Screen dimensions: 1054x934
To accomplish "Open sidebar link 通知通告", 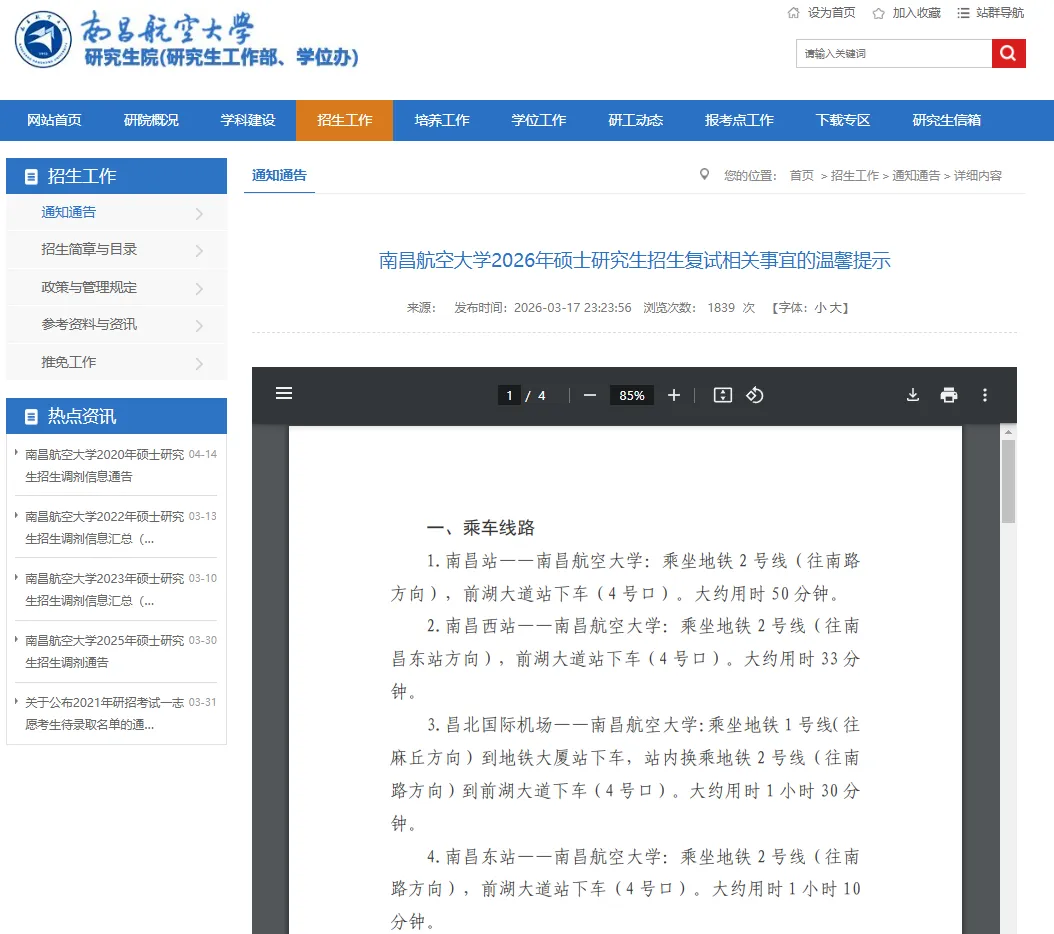I will pyautogui.click(x=69, y=212).
